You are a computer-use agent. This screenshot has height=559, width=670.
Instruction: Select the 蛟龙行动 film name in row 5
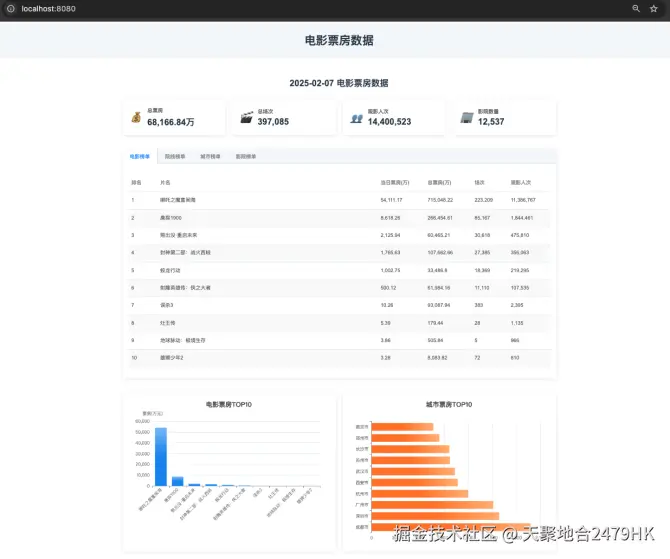tap(170, 271)
